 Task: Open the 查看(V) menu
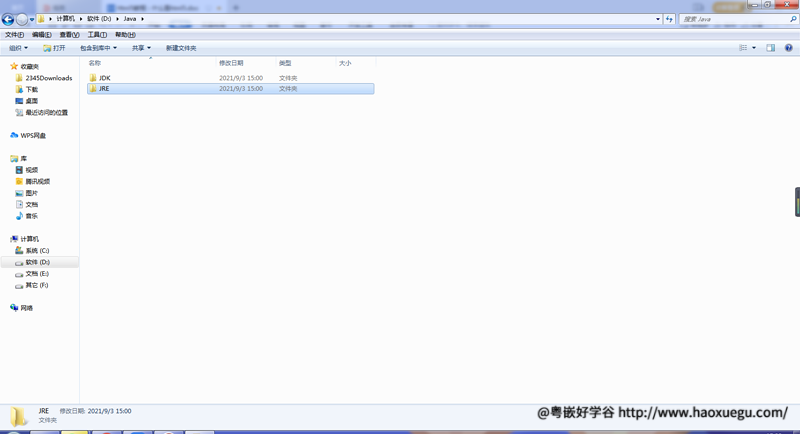tap(69, 35)
